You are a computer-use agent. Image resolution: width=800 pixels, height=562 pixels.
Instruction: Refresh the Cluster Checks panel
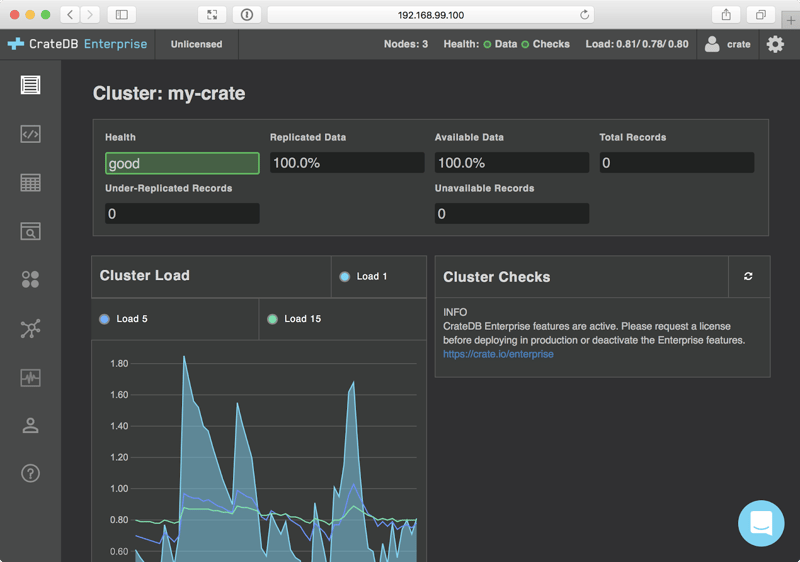748,276
